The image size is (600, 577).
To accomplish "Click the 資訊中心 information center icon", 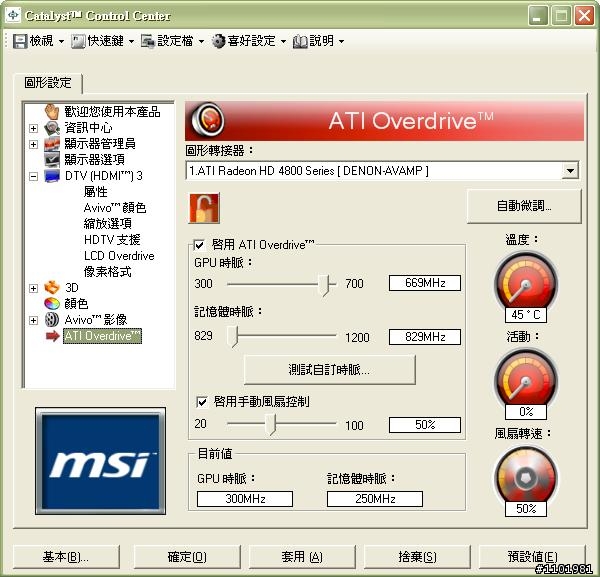I will [x=52, y=128].
